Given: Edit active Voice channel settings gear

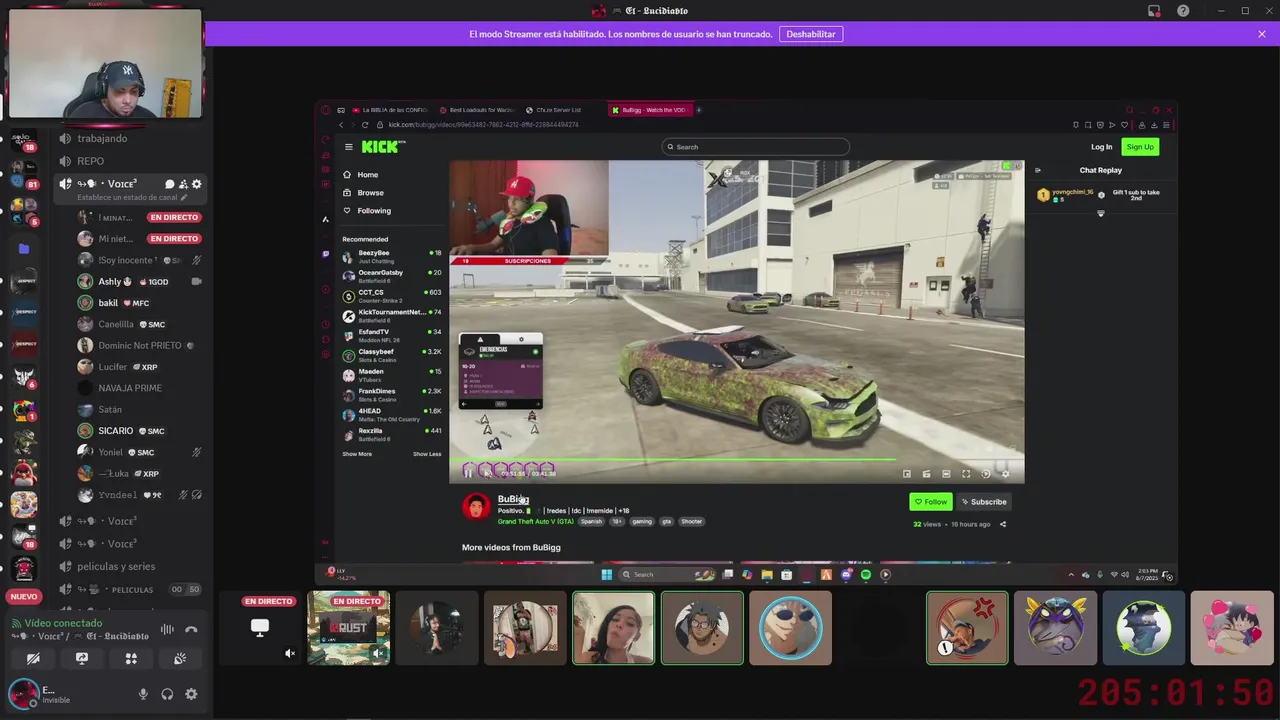Looking at the screenshot, I should coord(196,184).
